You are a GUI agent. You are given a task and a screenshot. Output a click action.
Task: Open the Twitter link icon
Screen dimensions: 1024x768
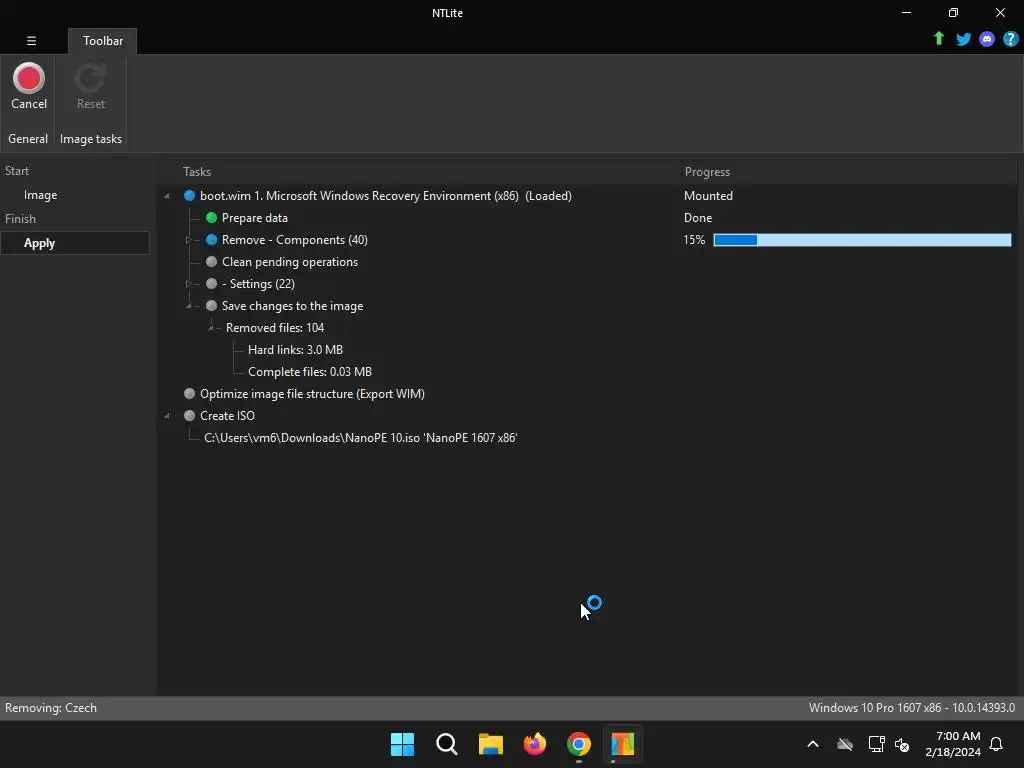(963, 39)
